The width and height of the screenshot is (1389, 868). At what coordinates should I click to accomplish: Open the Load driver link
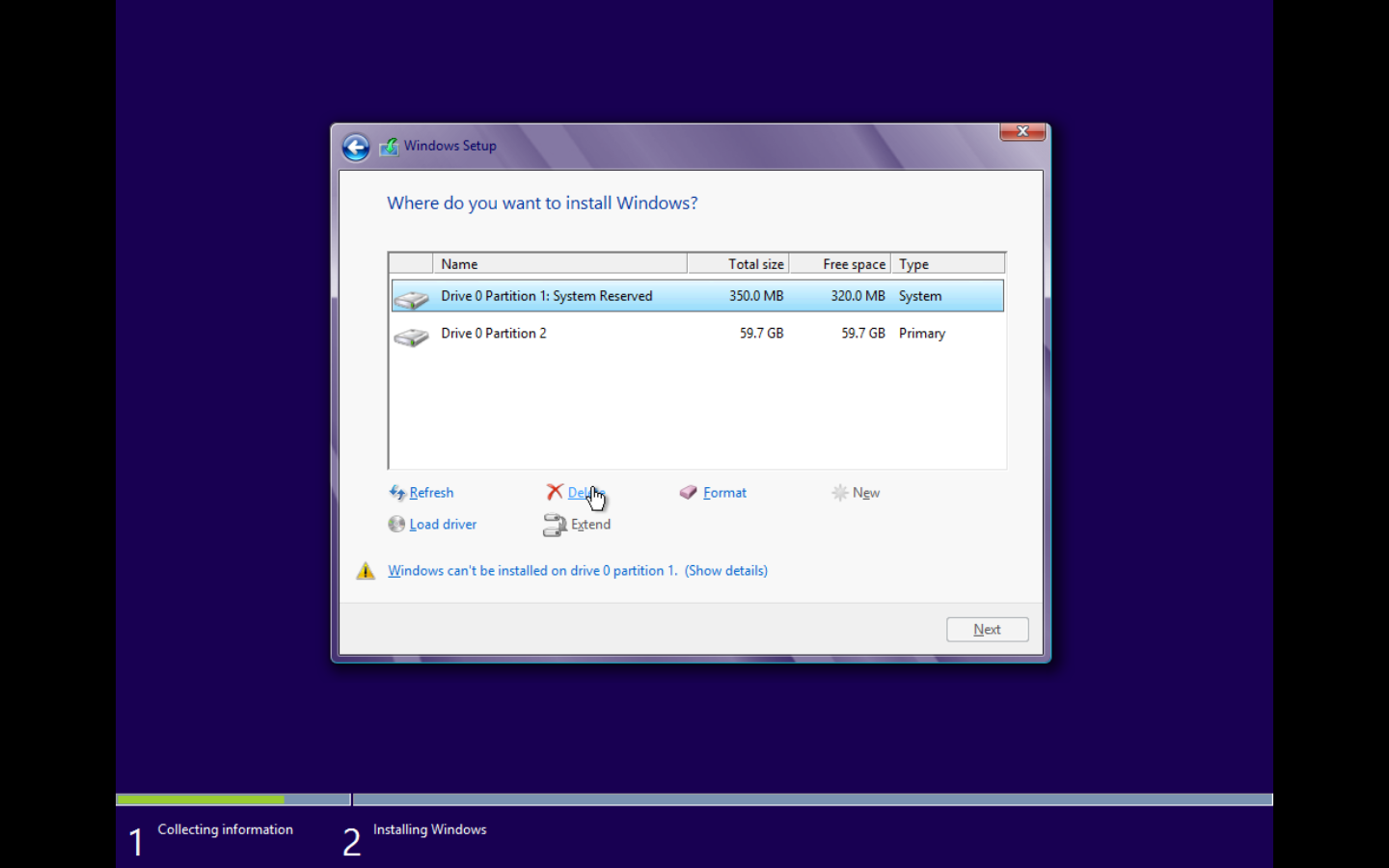(443, 525)
